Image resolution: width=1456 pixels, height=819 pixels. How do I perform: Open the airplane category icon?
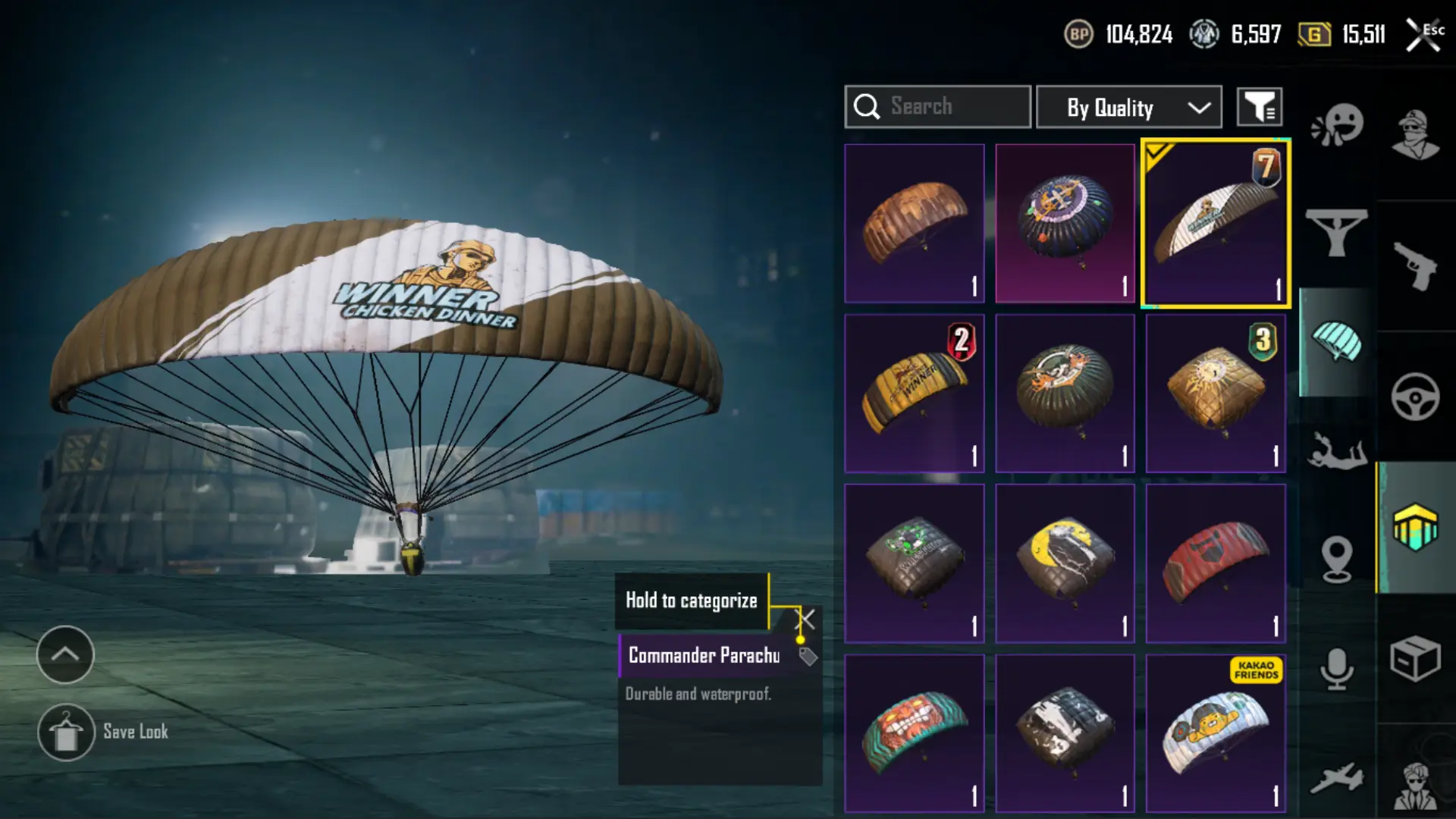[x=1337, y=778]
